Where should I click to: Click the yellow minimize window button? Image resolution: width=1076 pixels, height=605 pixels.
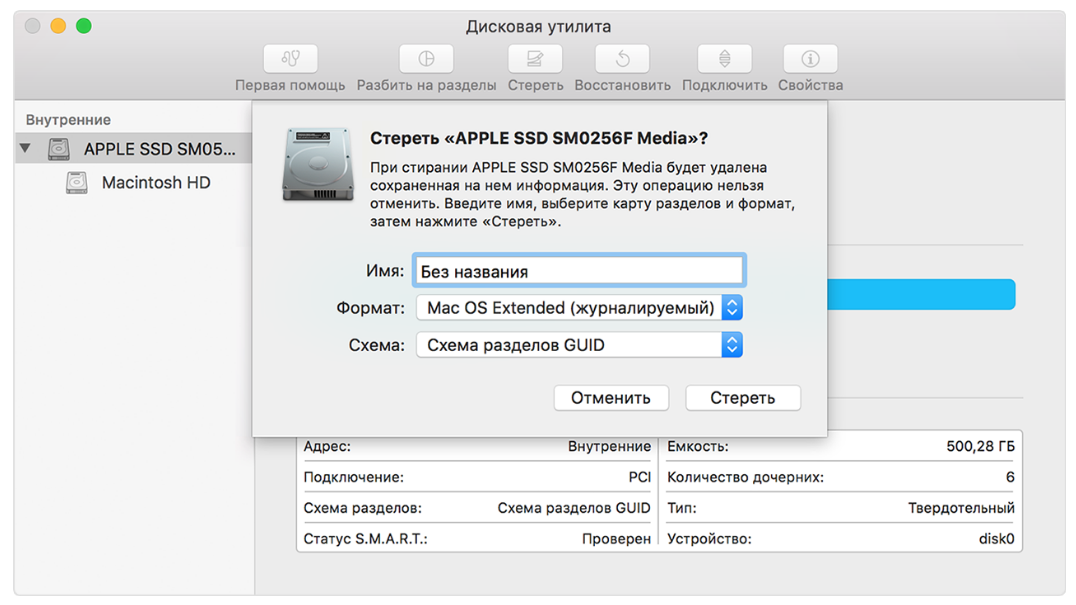click(x=58, y=26)
